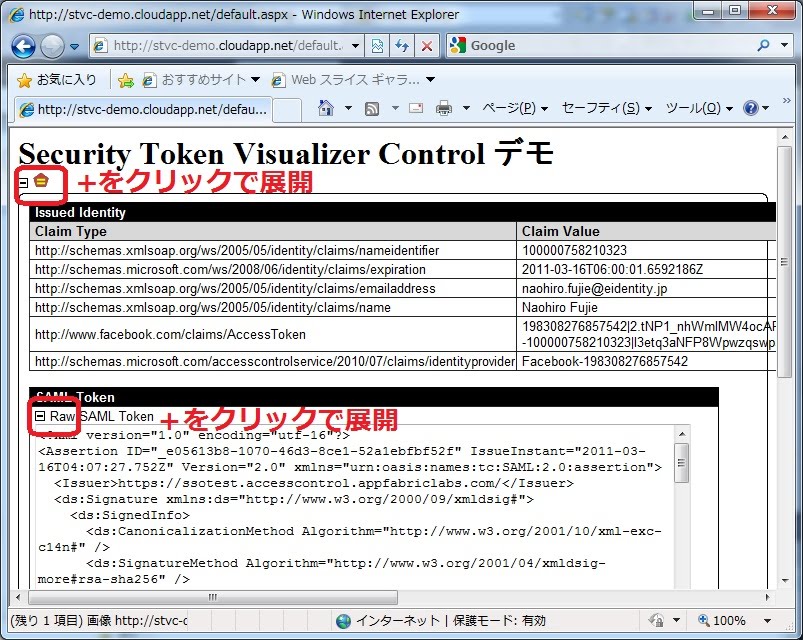The height and width of the screenshot is (640, 803).
Task: Click the SAML textbox scroll up arrow
Action: point(682,434)
